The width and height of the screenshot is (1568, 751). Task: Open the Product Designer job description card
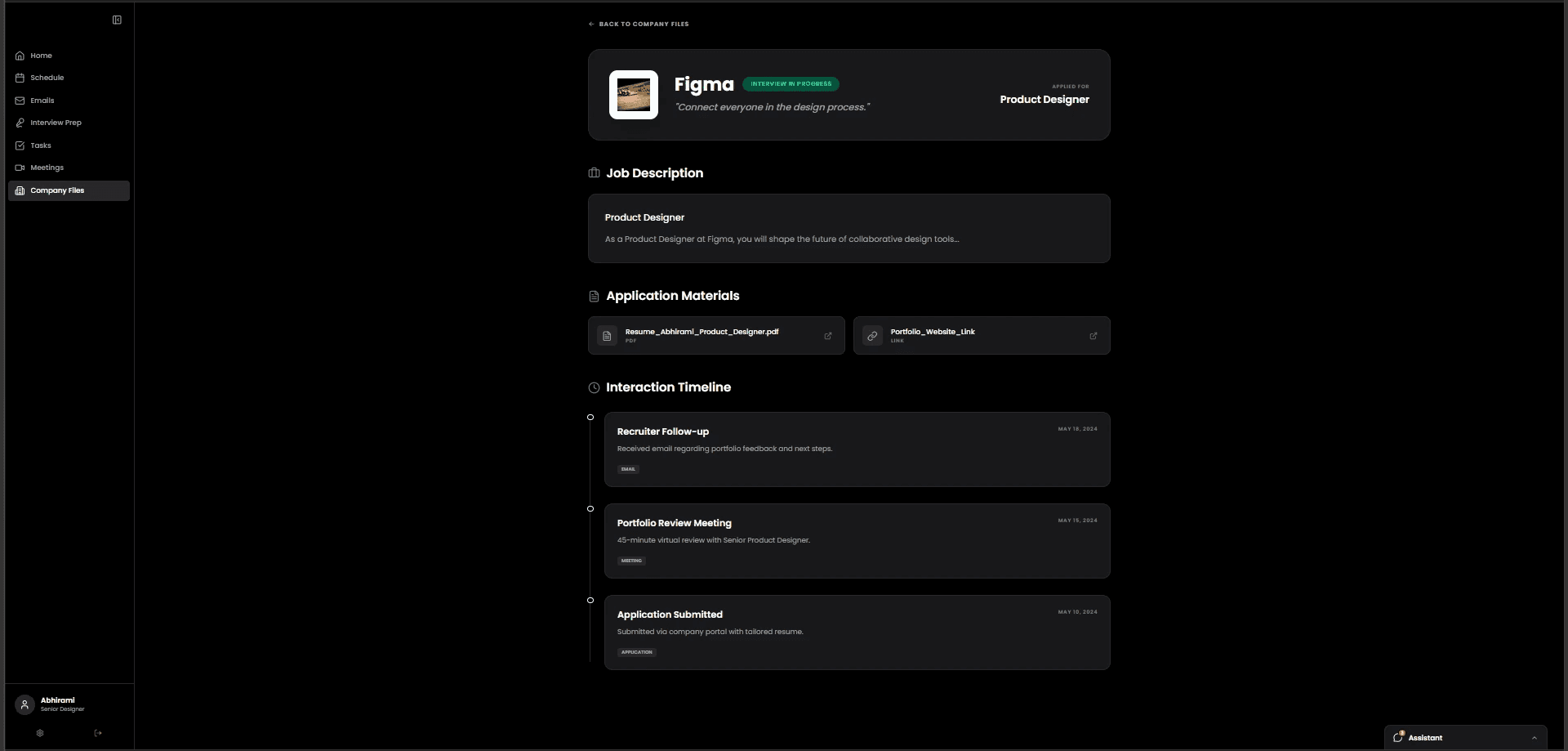849,228
